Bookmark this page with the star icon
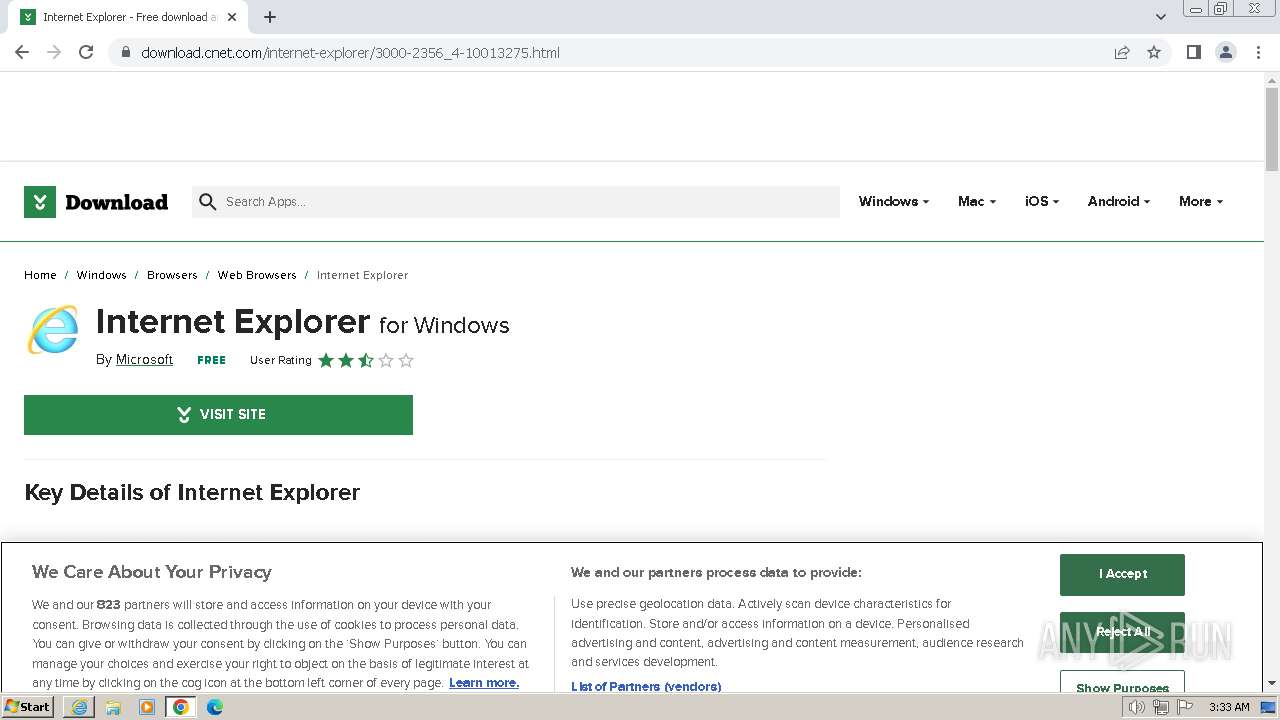The height and width of the screenshot is (720, 1280). [1154, 52]
